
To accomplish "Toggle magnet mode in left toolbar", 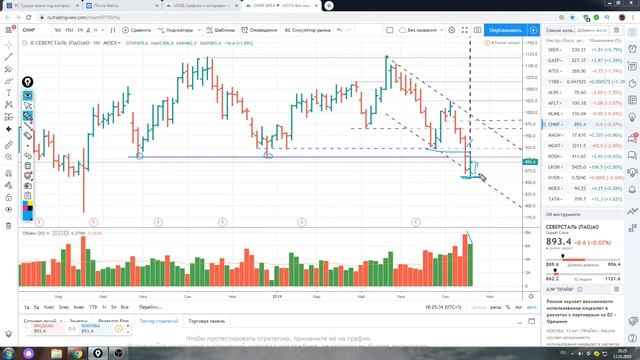I will 9,173.
